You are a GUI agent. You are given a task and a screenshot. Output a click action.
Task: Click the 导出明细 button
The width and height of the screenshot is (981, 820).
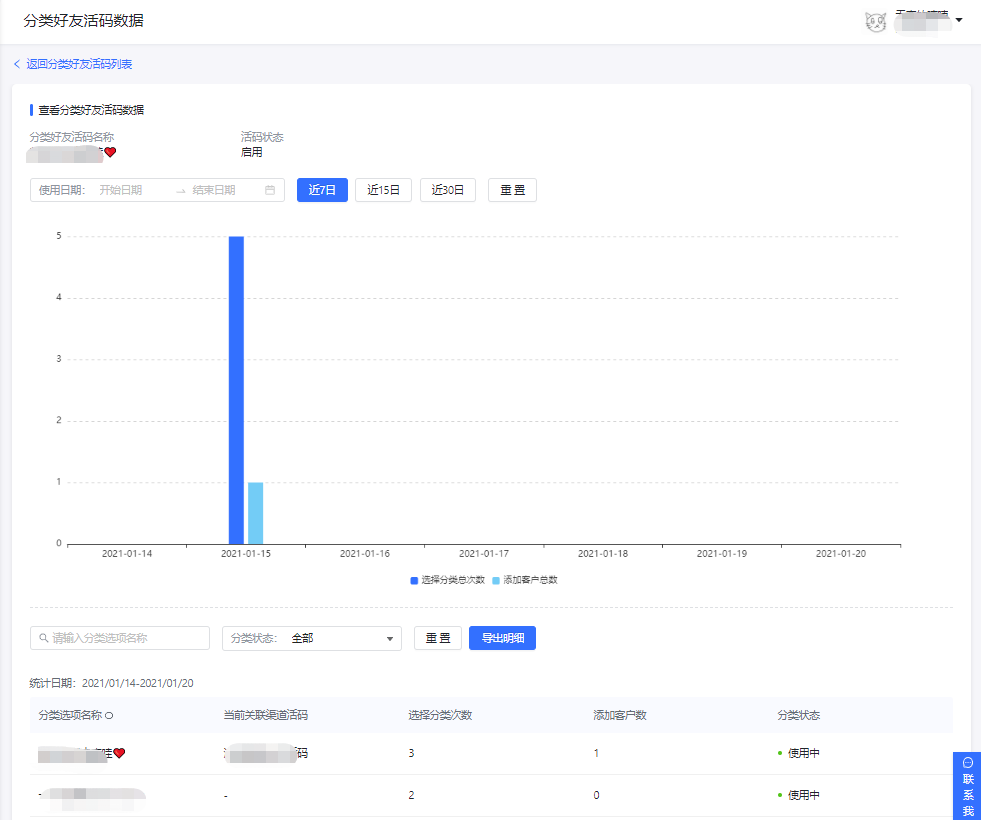point(502,638)
